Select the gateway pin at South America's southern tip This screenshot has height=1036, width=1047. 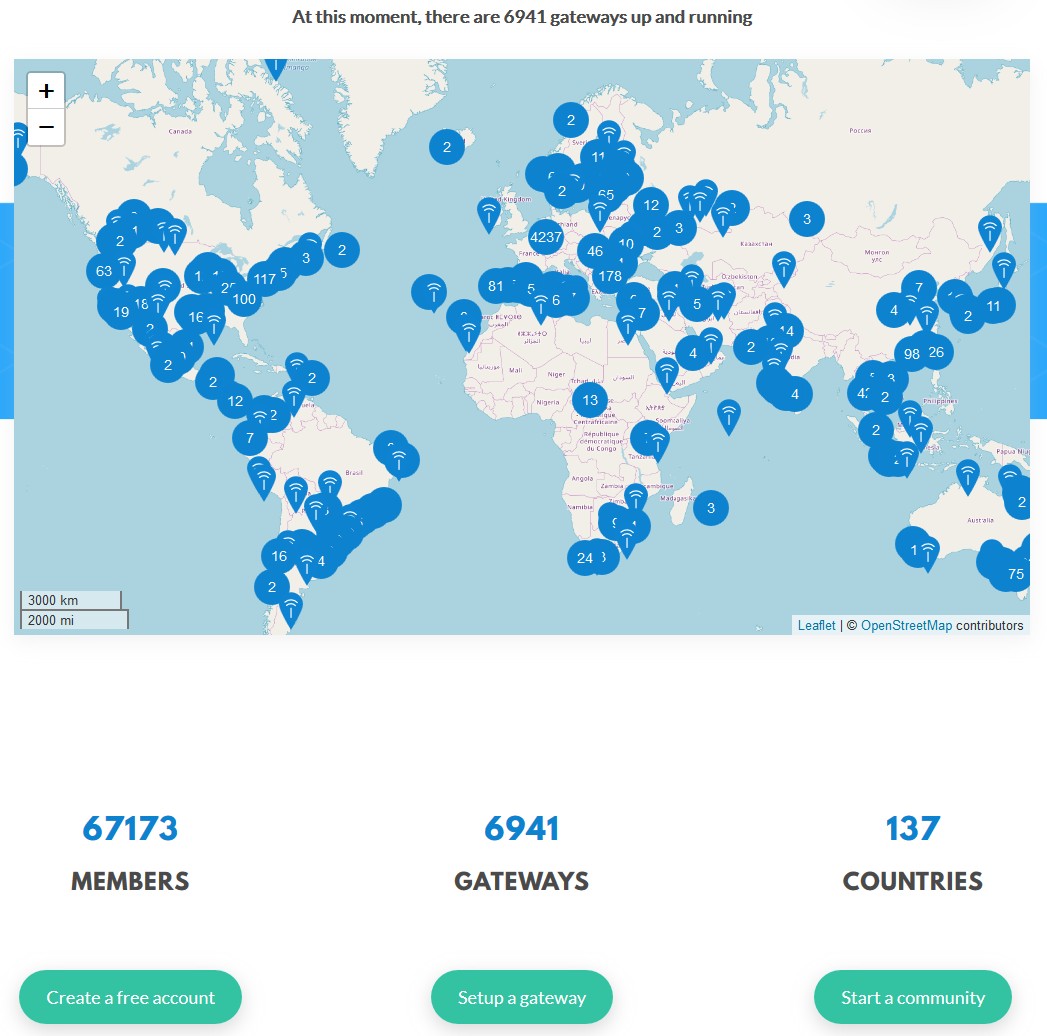click(x=290, y=607)
